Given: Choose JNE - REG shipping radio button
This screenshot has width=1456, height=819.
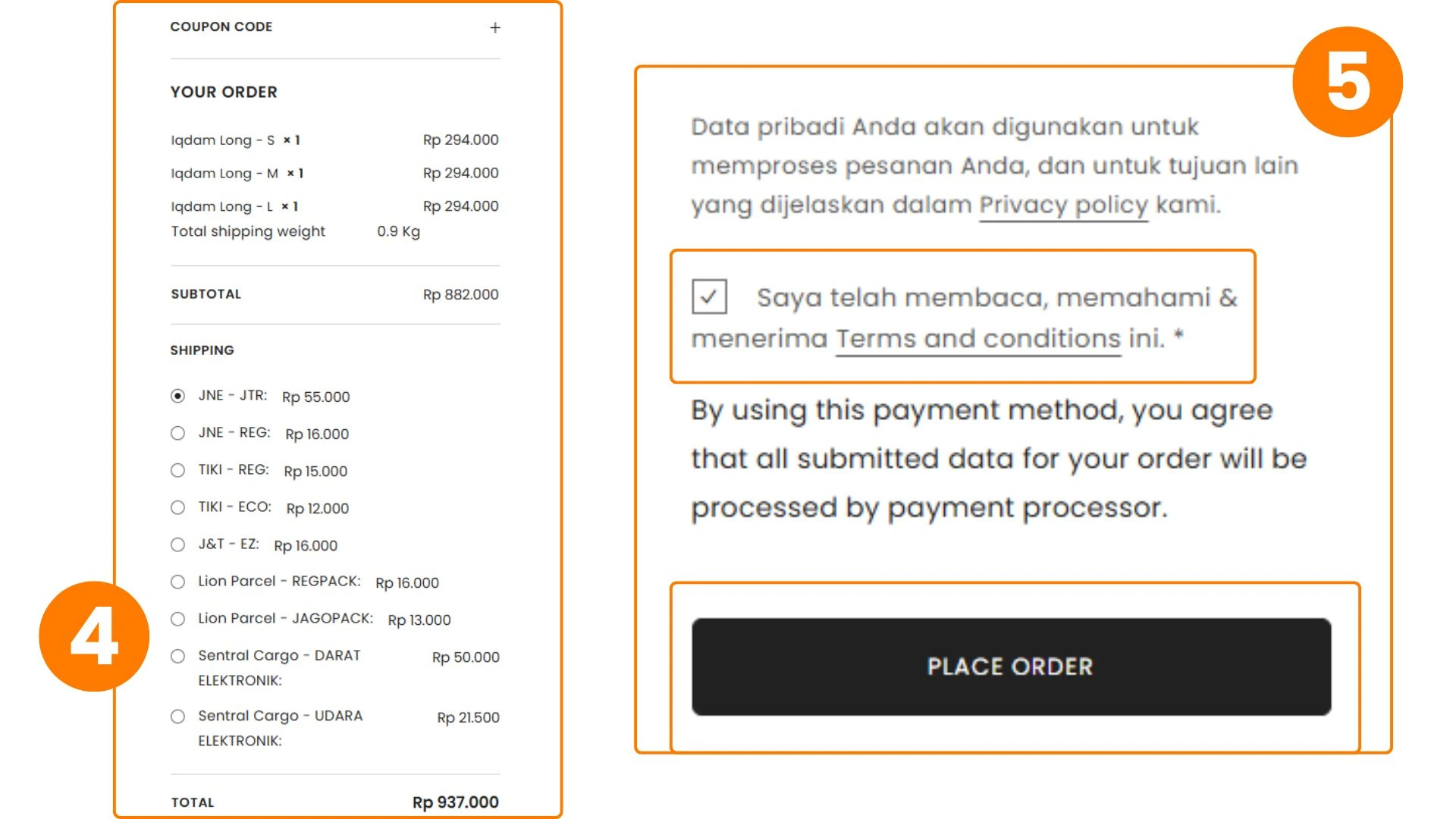Looking at the screenshot, I should coord(177,433).
